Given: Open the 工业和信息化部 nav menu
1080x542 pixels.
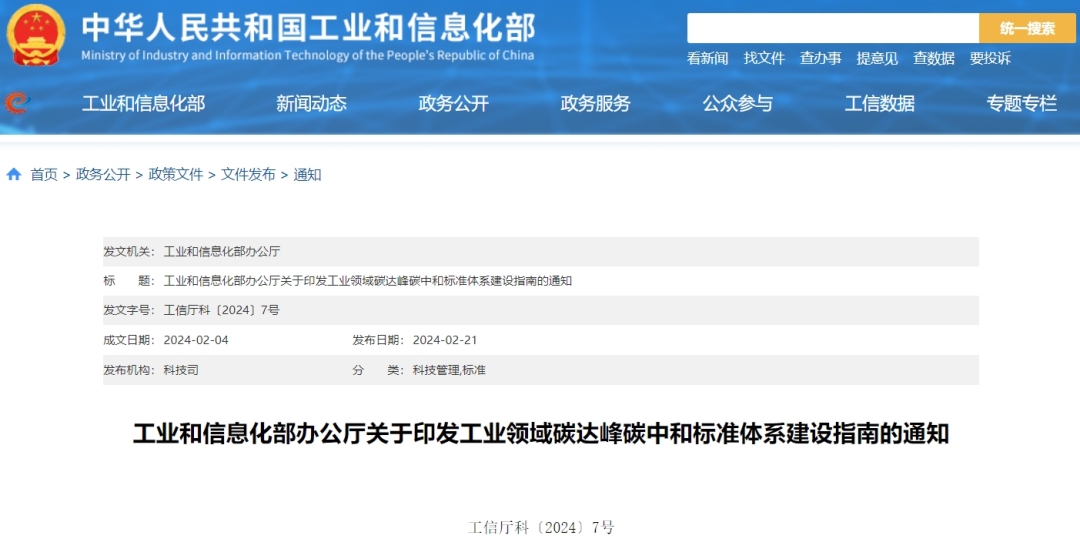Looking at the screenshot, I should click(143, 103).
